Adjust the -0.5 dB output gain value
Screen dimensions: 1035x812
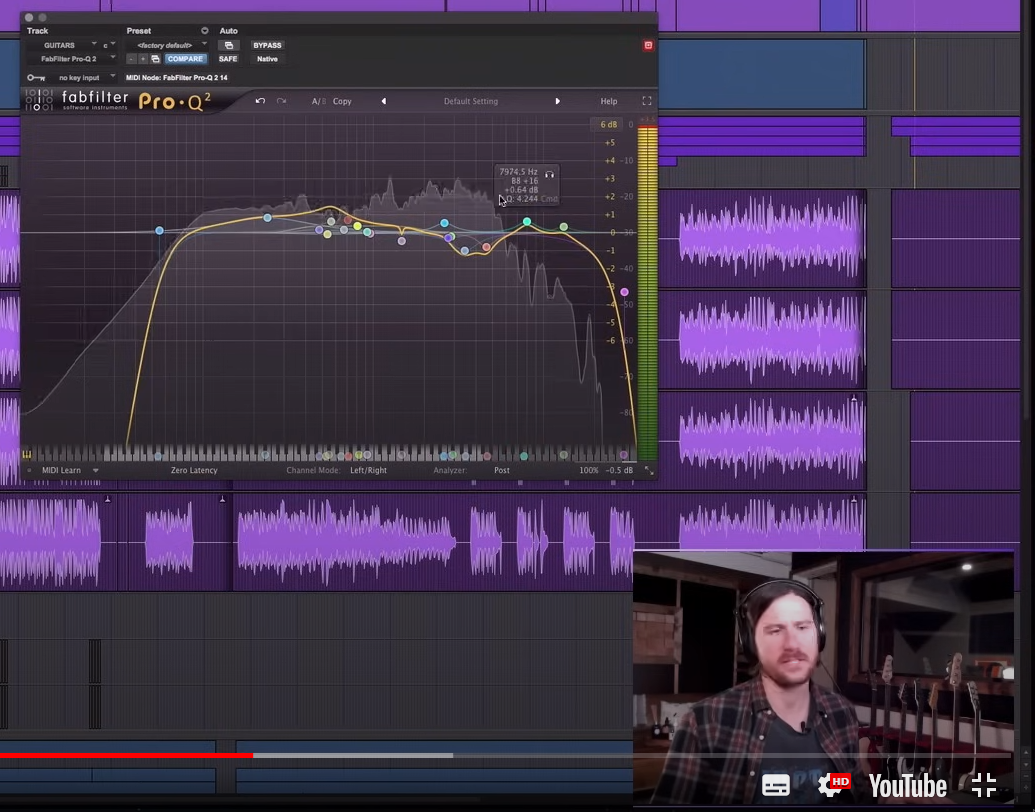619,470
